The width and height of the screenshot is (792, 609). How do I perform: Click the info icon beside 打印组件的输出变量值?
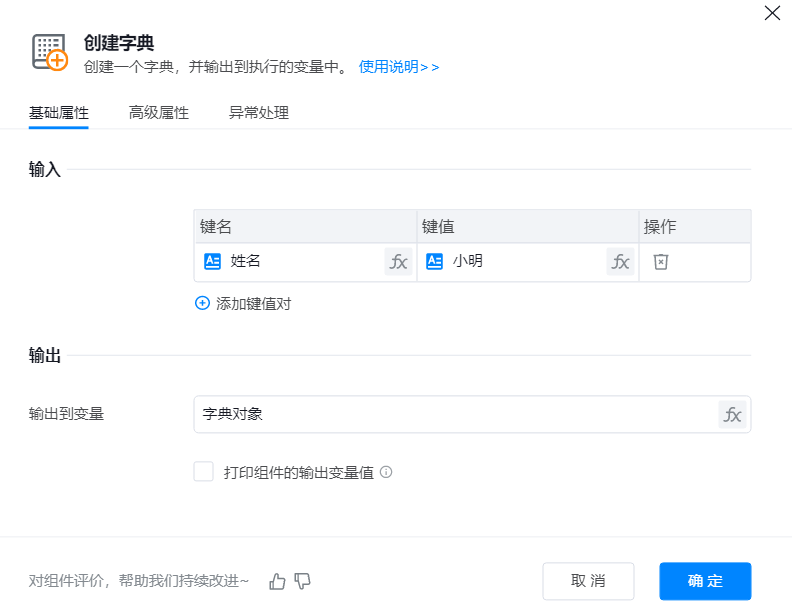386,472
